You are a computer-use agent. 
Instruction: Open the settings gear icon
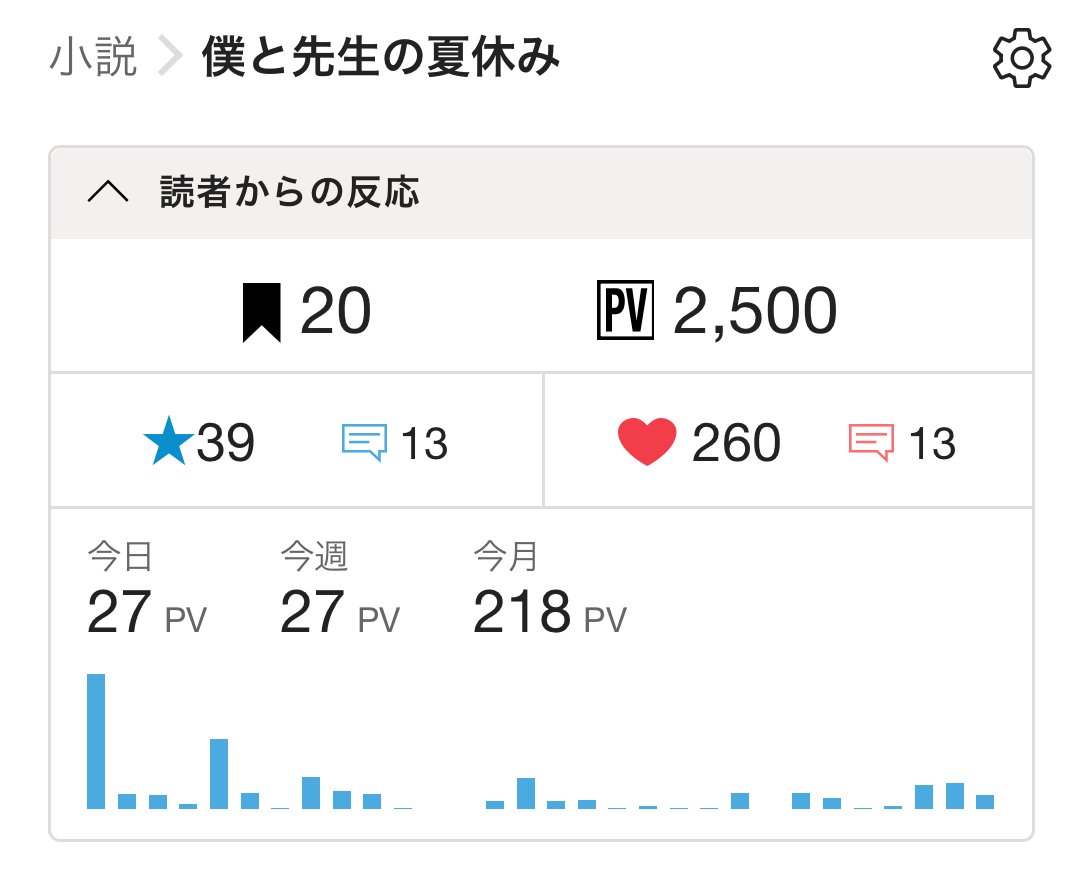(x=1021, y=59)
